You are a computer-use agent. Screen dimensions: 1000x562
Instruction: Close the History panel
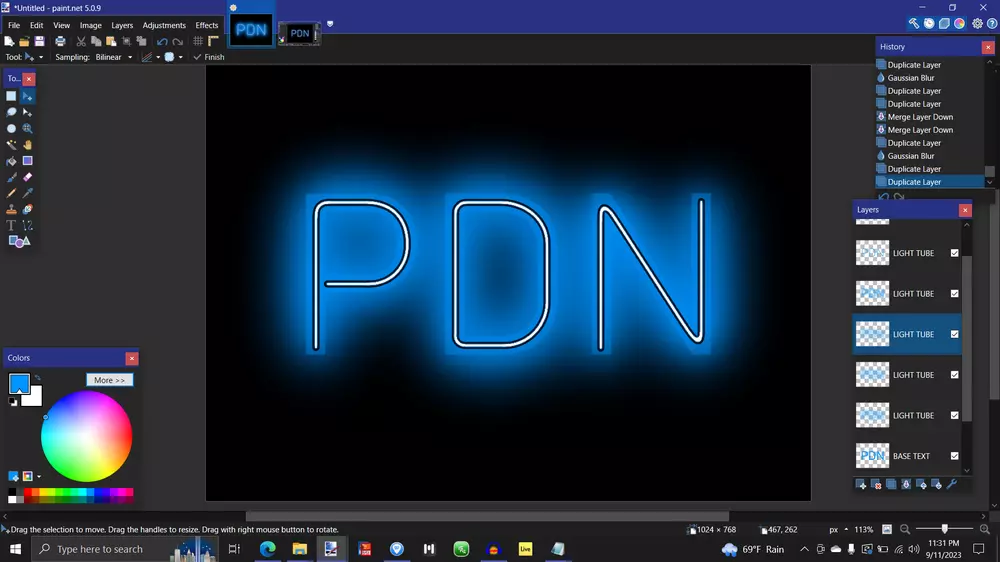pyautogui.click(x=988, y=47)
